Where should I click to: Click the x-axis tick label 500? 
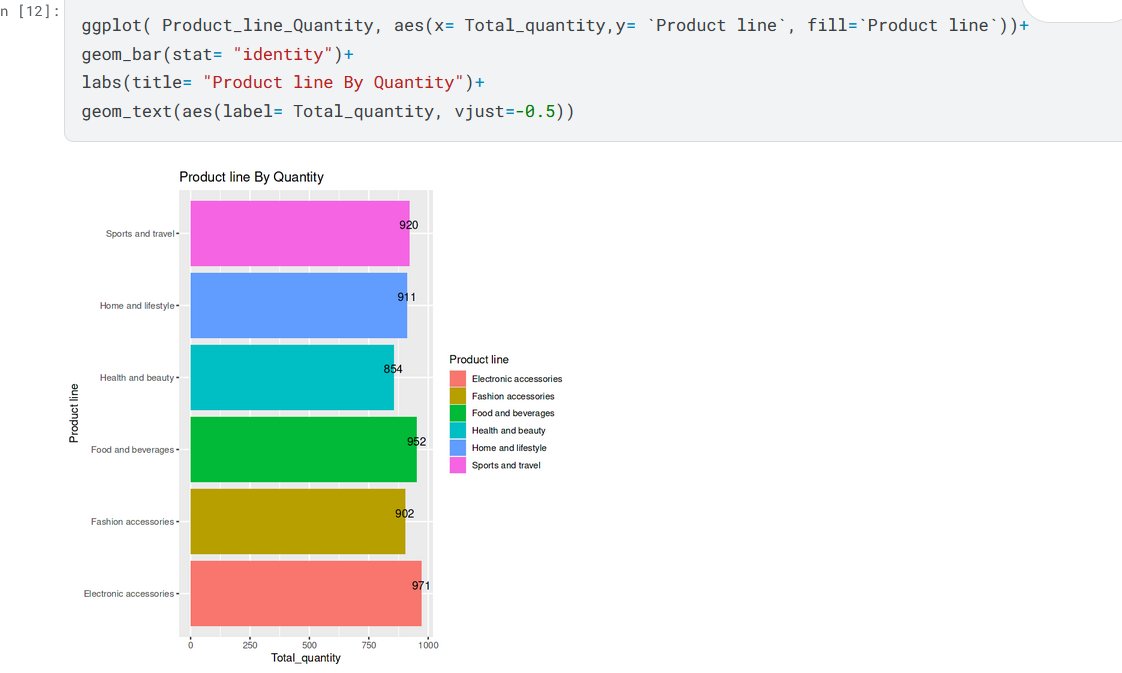click(309, 645)
